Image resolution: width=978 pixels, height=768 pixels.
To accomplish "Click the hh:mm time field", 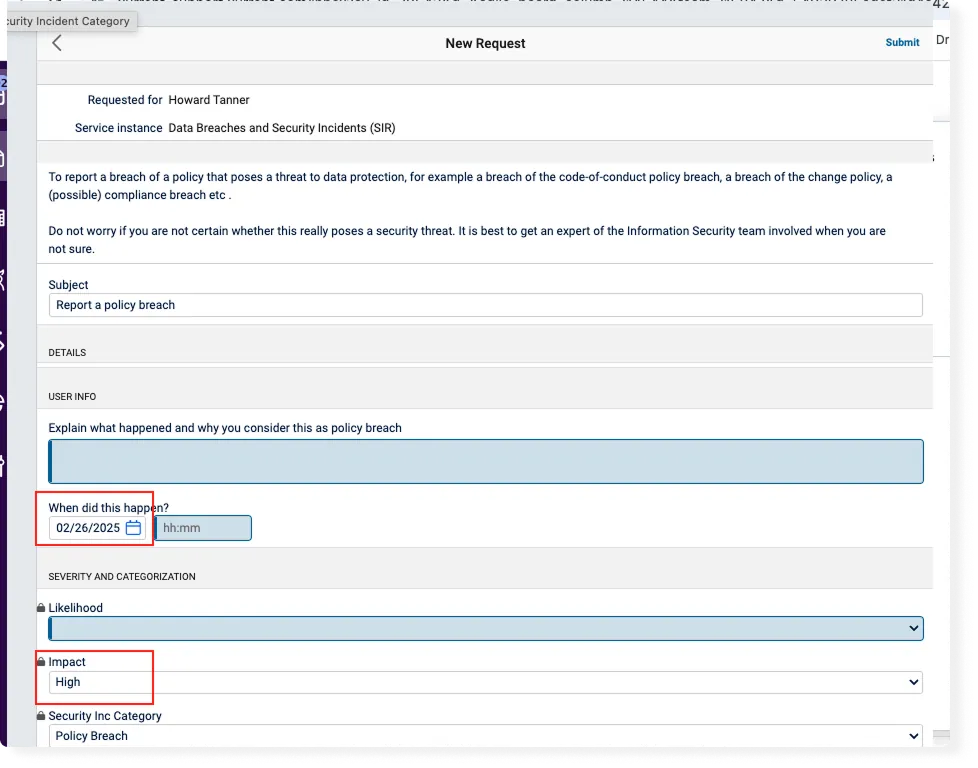I will click(201, 528).
